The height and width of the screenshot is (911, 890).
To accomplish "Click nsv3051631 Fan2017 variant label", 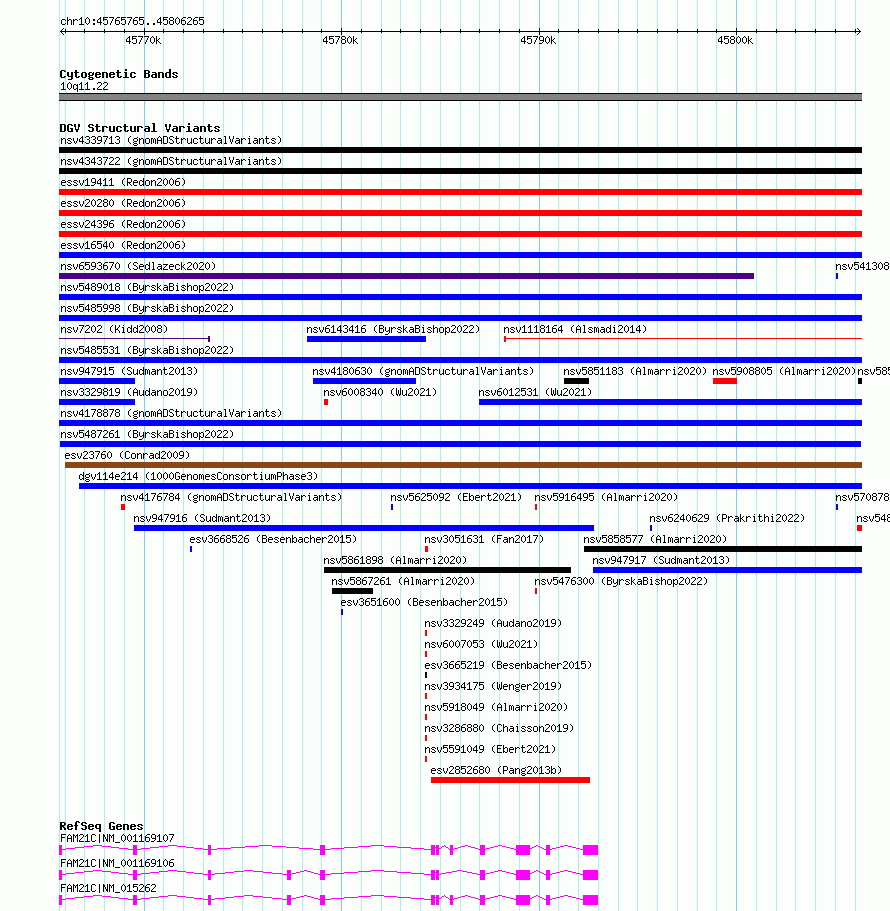I will pyautogui.click(x=484, y=539).
